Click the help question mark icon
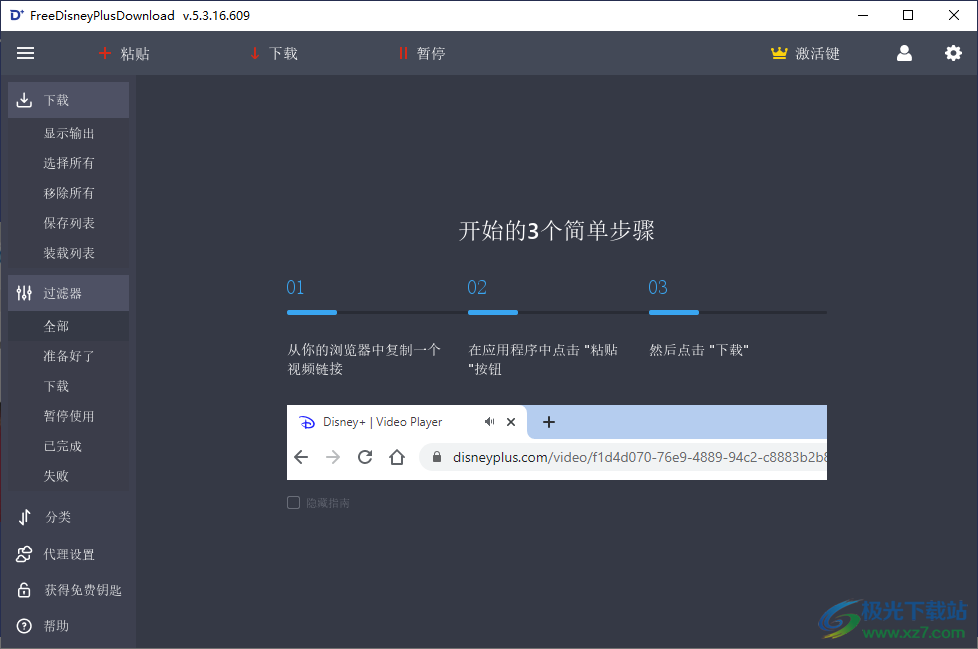Viewport: 978px width, 649px height. (24, 626)
